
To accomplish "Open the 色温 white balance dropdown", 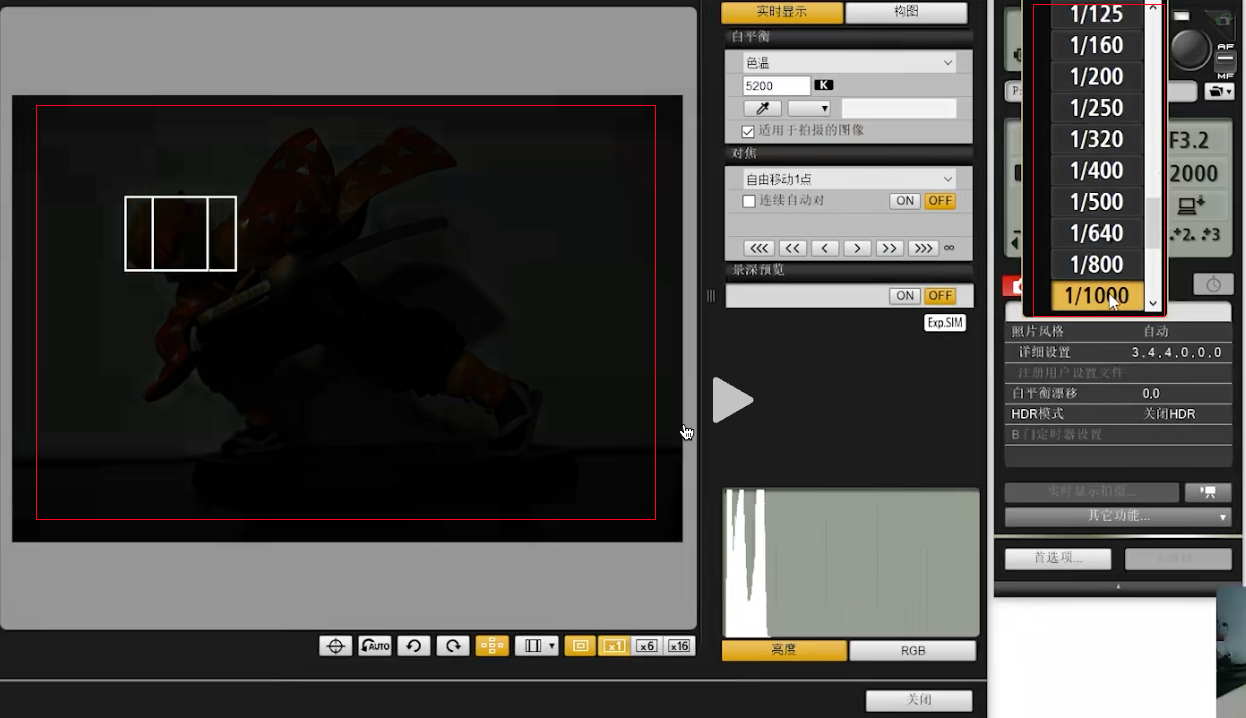I will pos(849,63).
